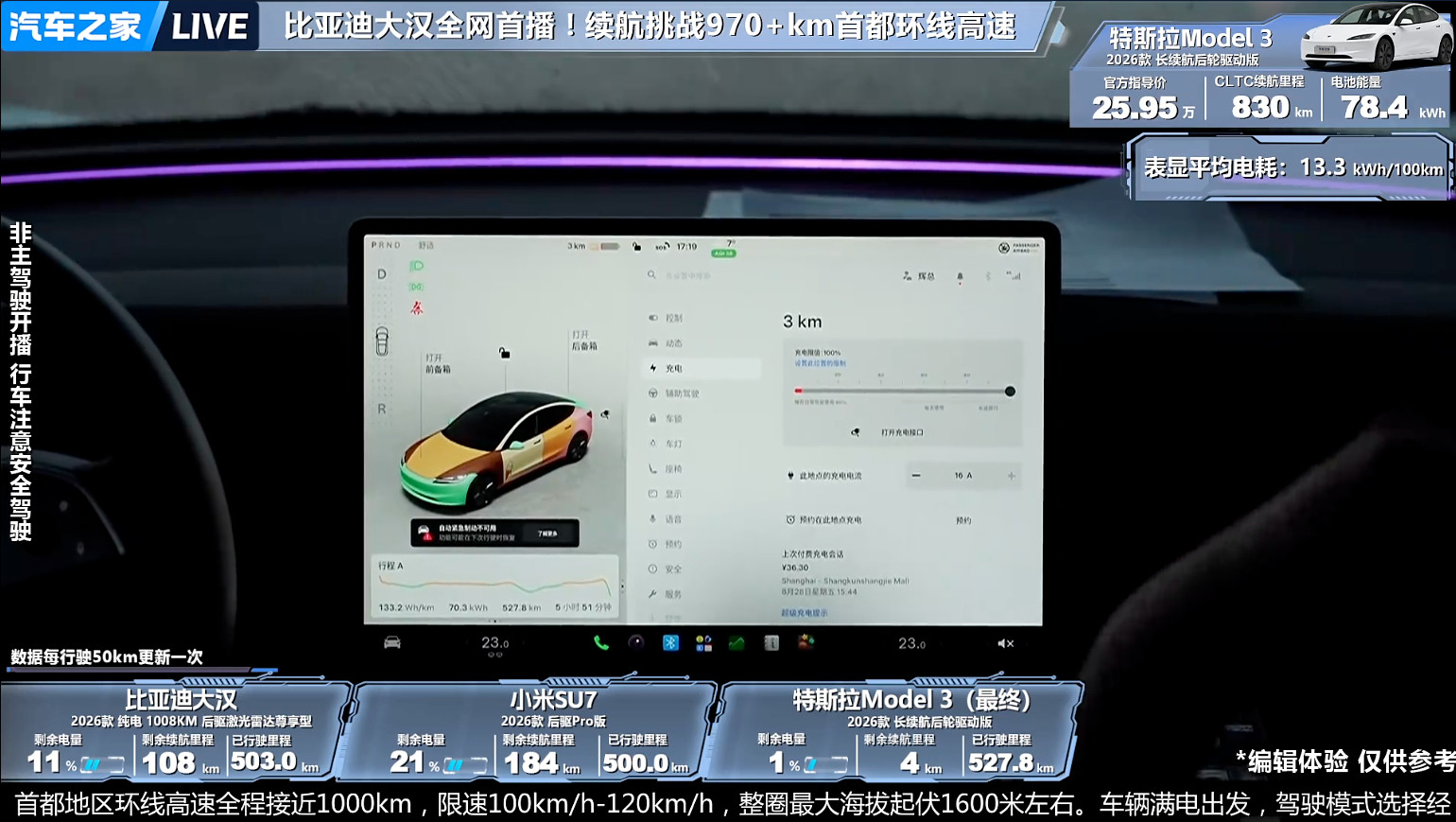Open the dashcam camera app icon
Screen dimensions: 1456x822
pos(635,642)
